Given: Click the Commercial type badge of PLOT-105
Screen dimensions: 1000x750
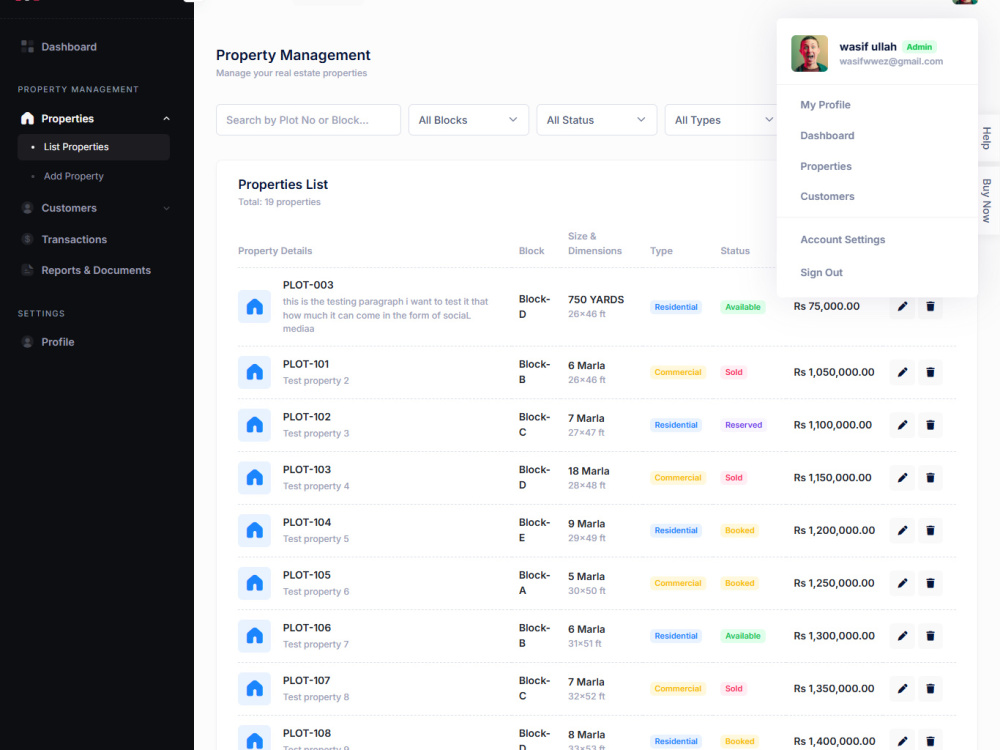Looking at the screenshot, I should tap(677, 583).
